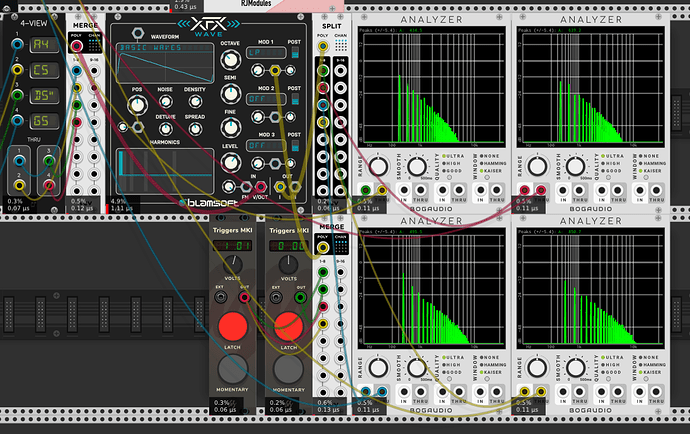Image resolution: width=690 pixels, height=434 pixels.
Task: Adjust the OCTAVE knob on XFX Wave
Action: point(230,59)
